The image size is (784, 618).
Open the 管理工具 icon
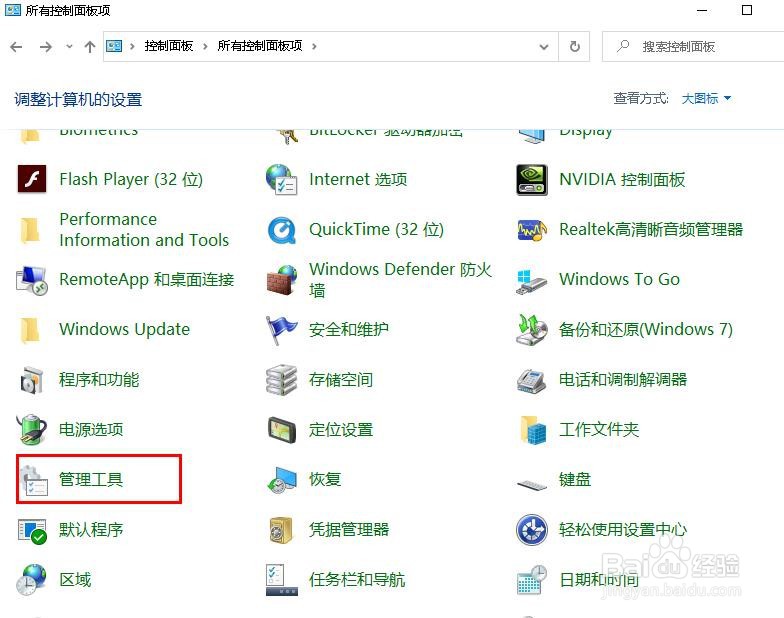tap(33, 480)
